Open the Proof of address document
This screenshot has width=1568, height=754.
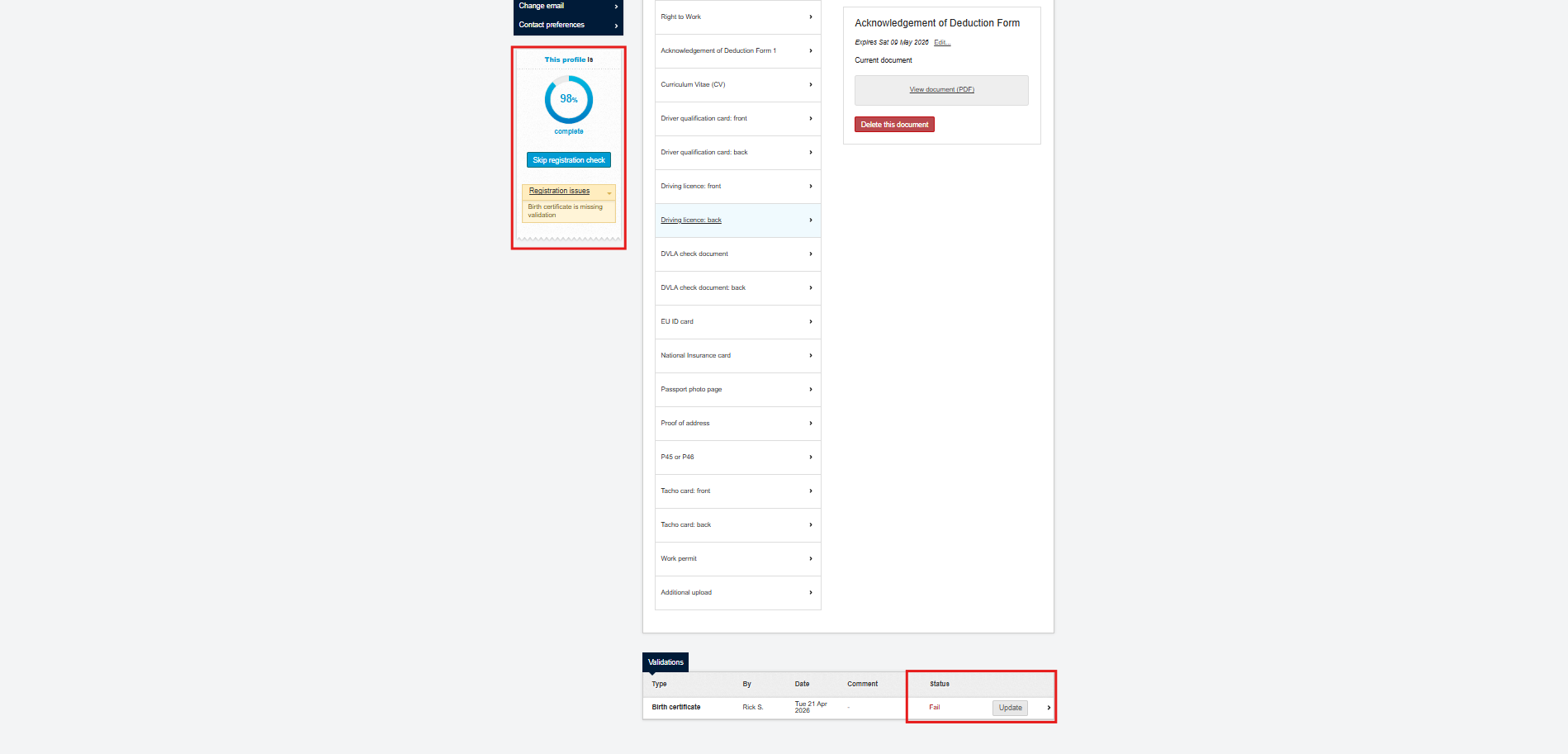click(737, 423)
